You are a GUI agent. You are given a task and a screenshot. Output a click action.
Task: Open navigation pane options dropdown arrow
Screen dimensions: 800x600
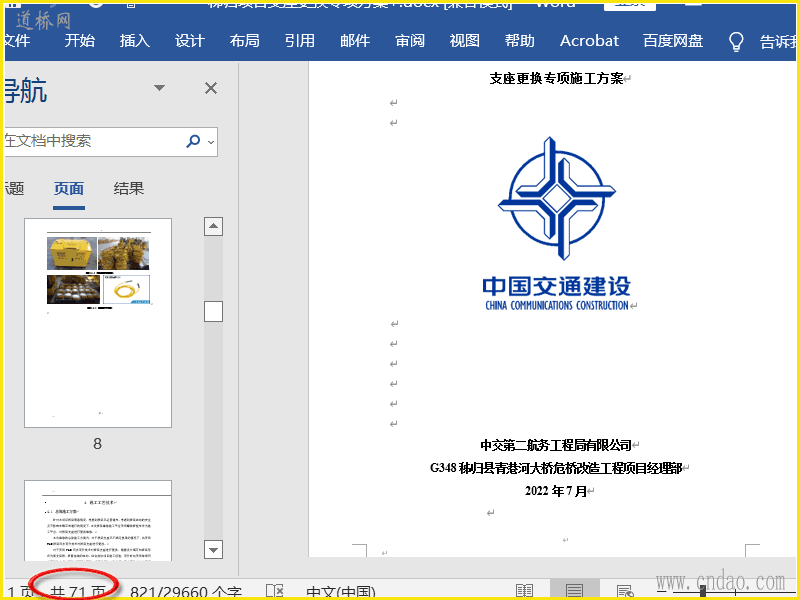tap(160, 88)
